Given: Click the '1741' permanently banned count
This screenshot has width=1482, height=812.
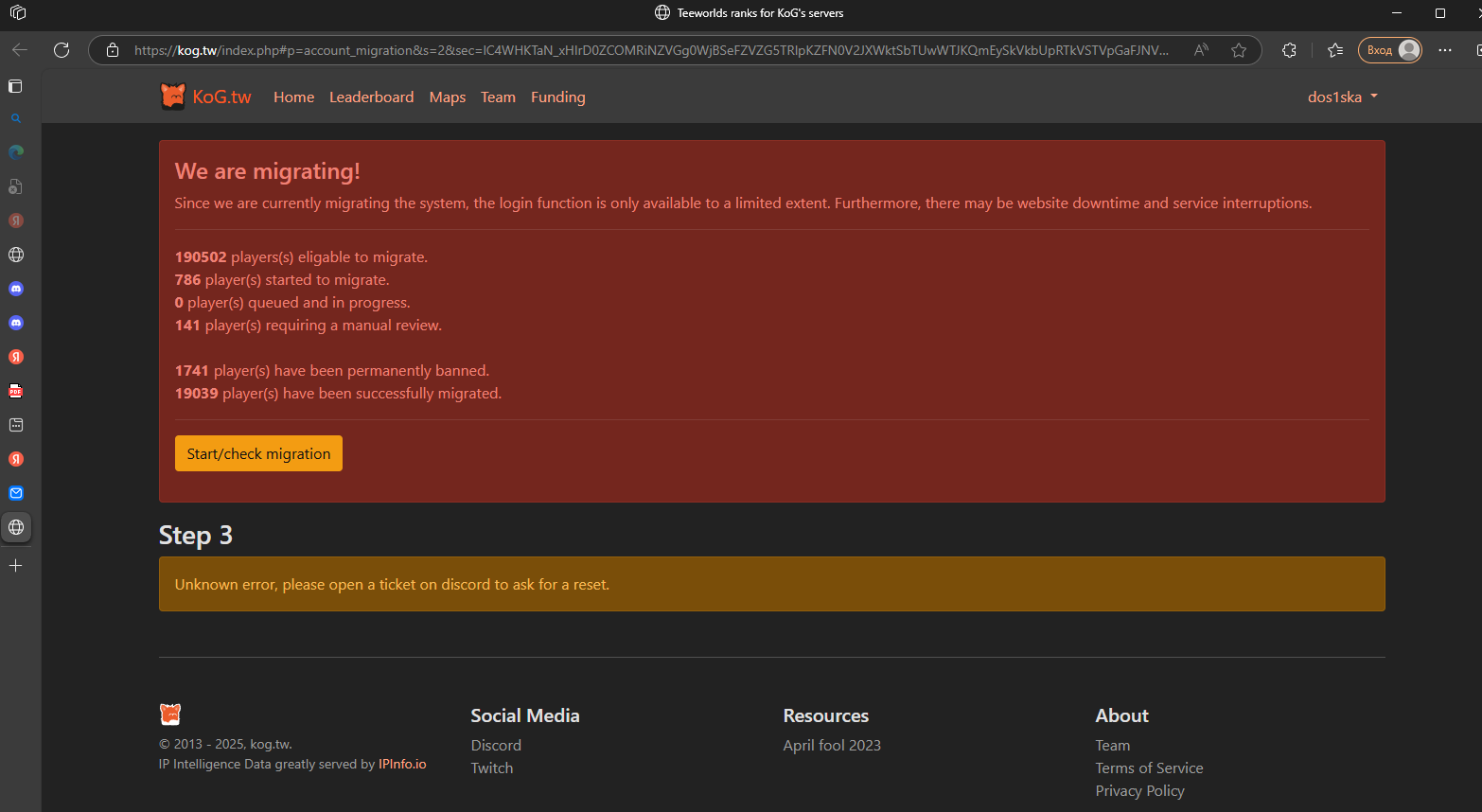Looking at the screenshot, I should pyautogui.click(x=192, y=370).
